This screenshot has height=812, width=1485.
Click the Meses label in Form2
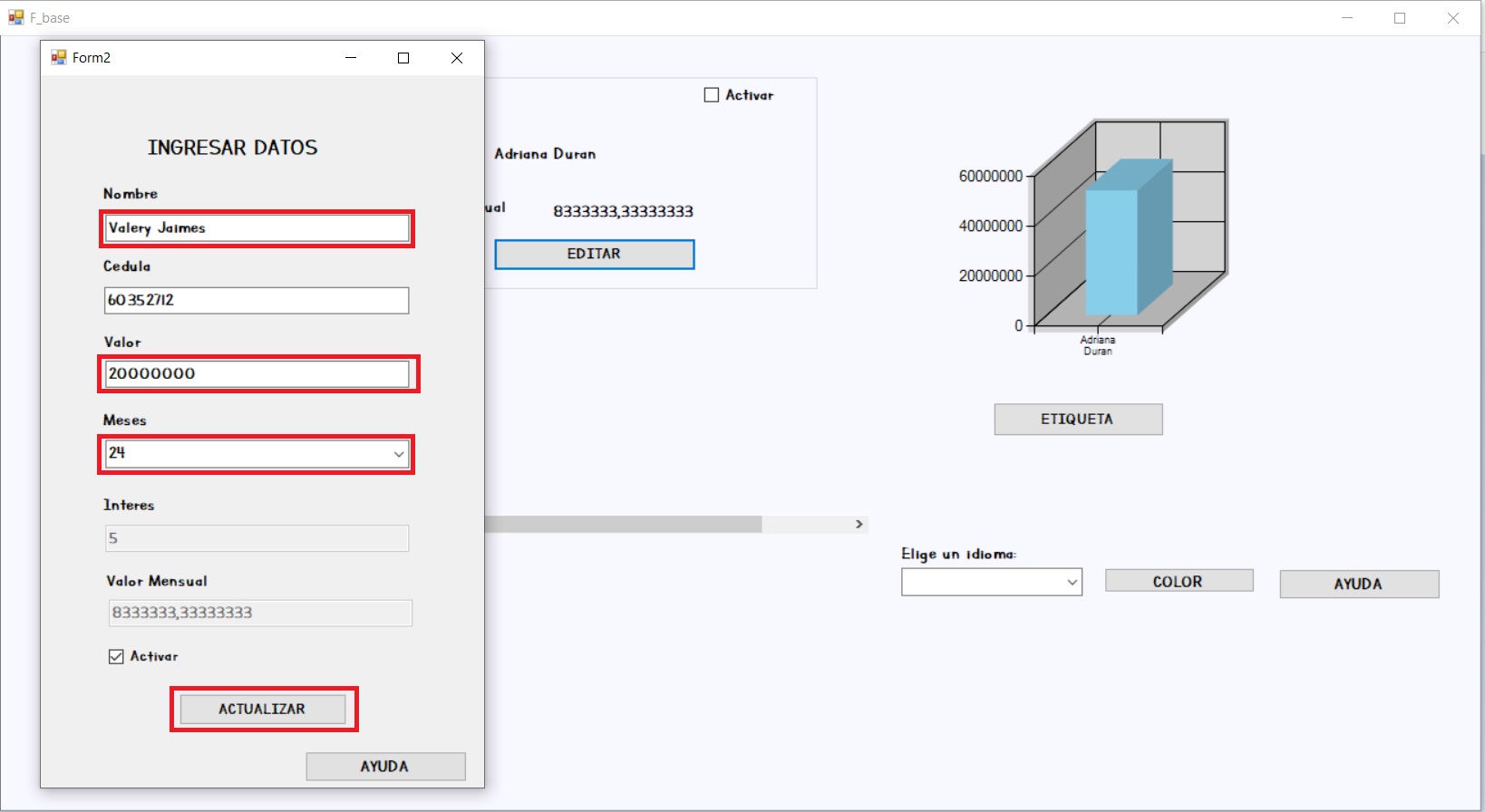tap(124, 420)
